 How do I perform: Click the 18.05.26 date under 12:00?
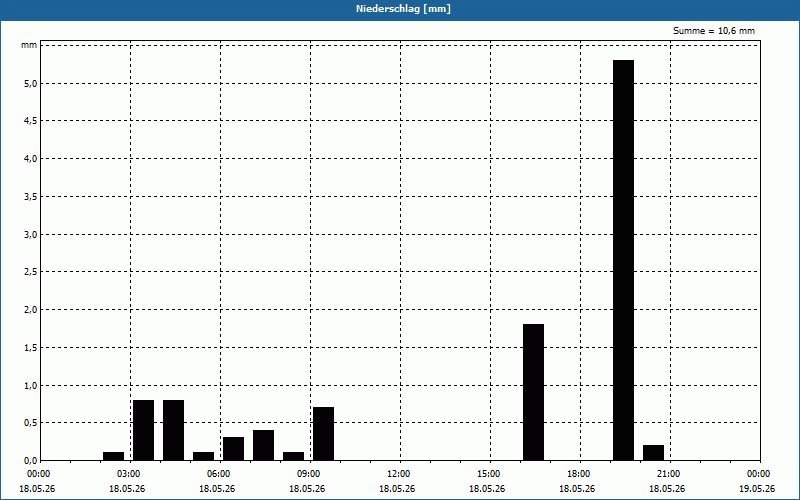pos(397,489)
